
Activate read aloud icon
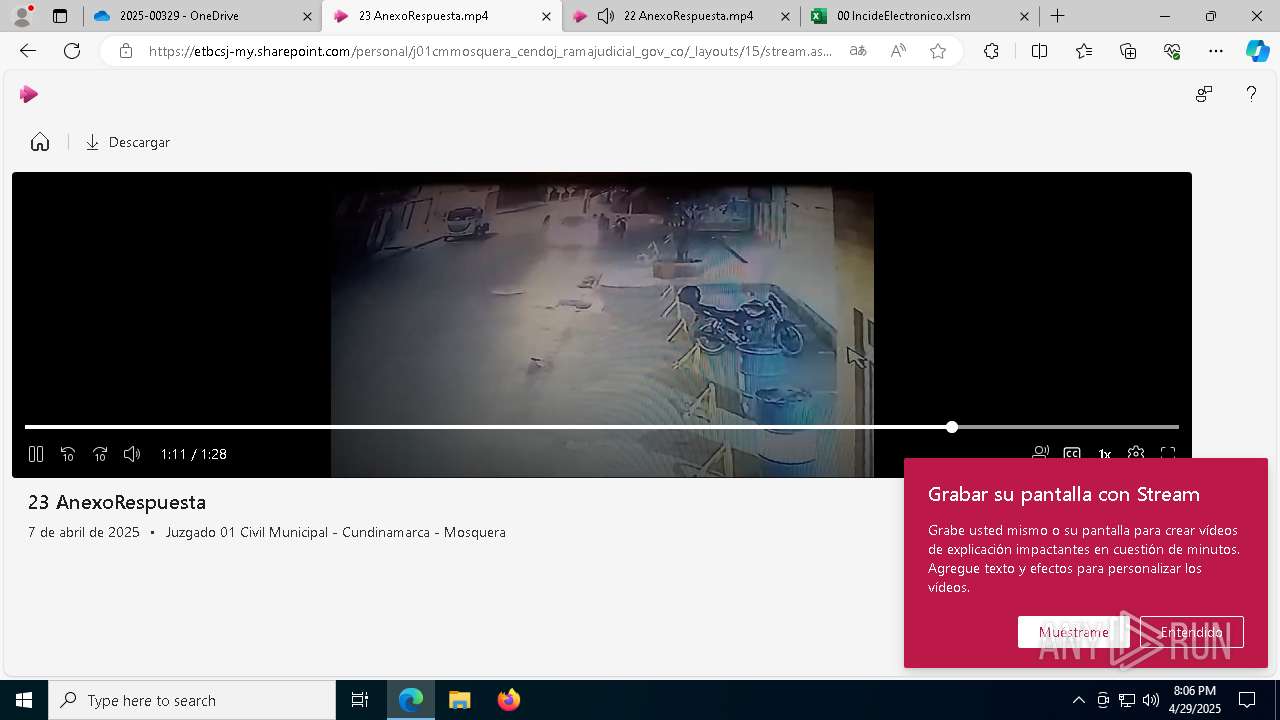click(x=898, y=51)
